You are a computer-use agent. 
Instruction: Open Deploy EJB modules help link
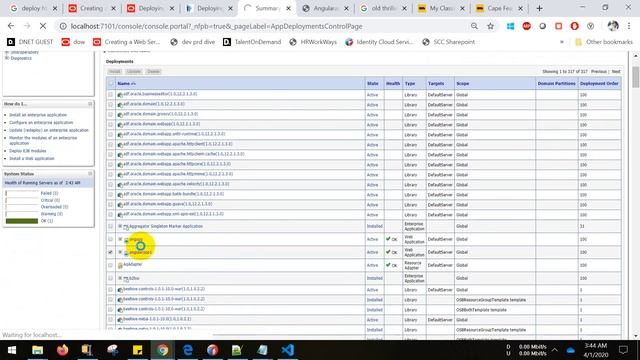pos(28,151)
